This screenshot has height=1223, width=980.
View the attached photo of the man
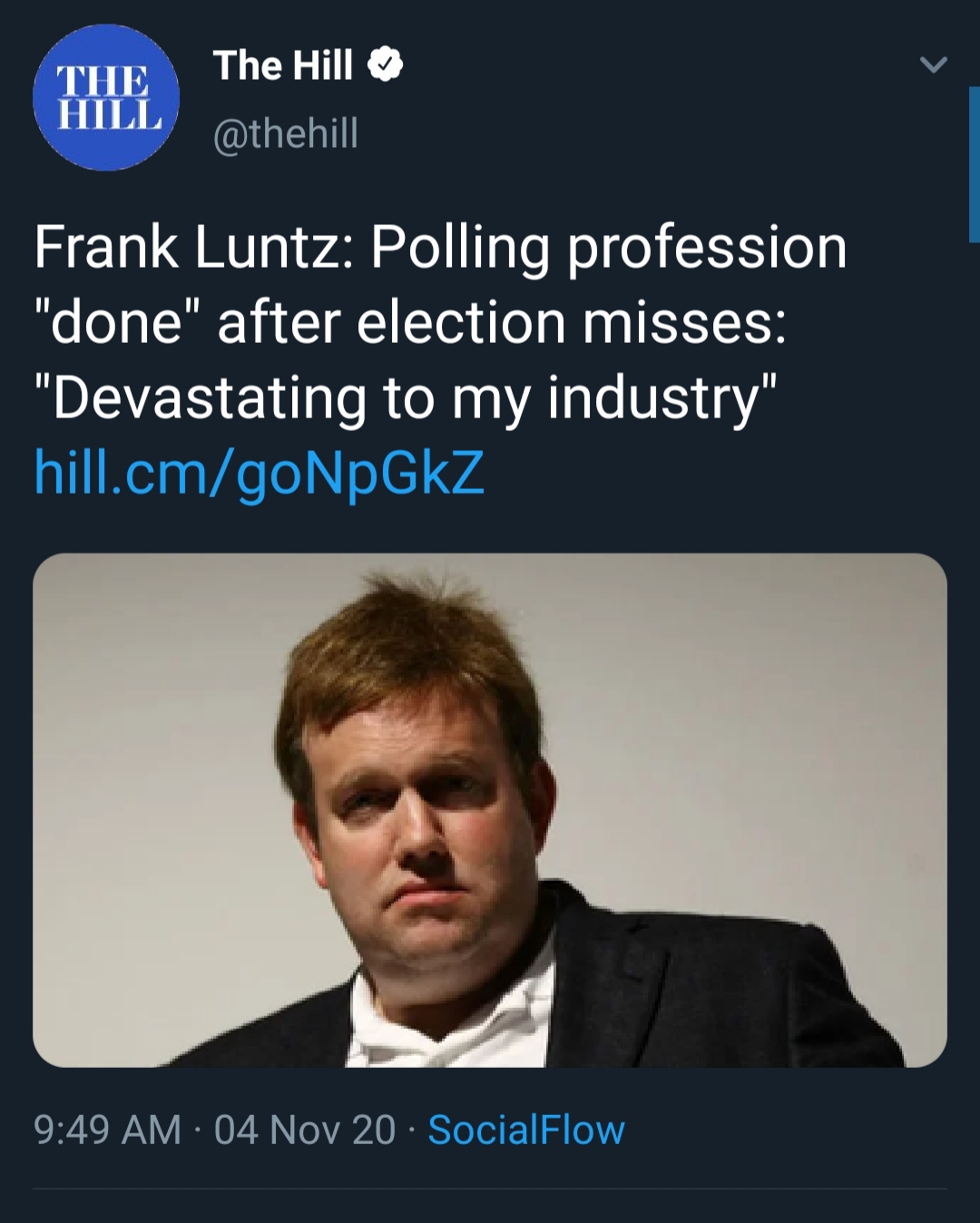pyautogui.click(x=490, y=810)
